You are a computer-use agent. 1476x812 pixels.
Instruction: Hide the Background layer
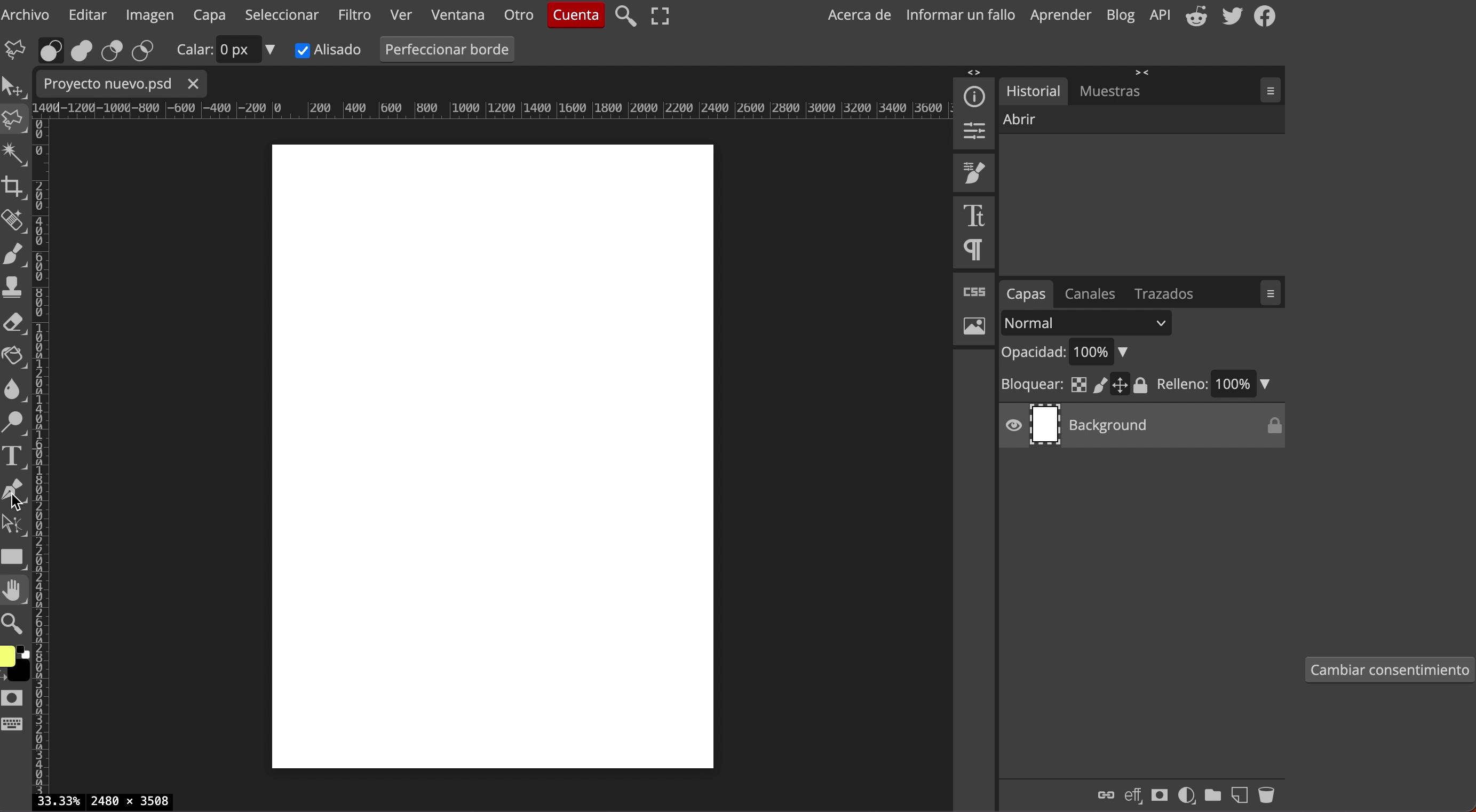(x=1013, y=425)
